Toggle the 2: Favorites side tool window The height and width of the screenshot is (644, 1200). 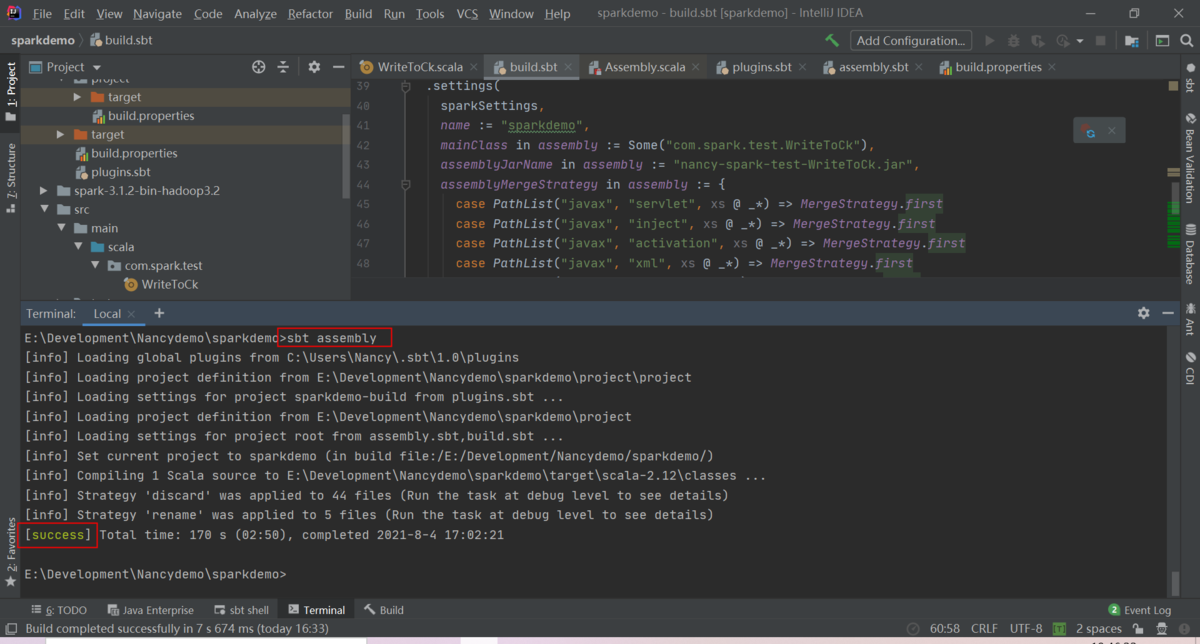click(x=11, y=551)
